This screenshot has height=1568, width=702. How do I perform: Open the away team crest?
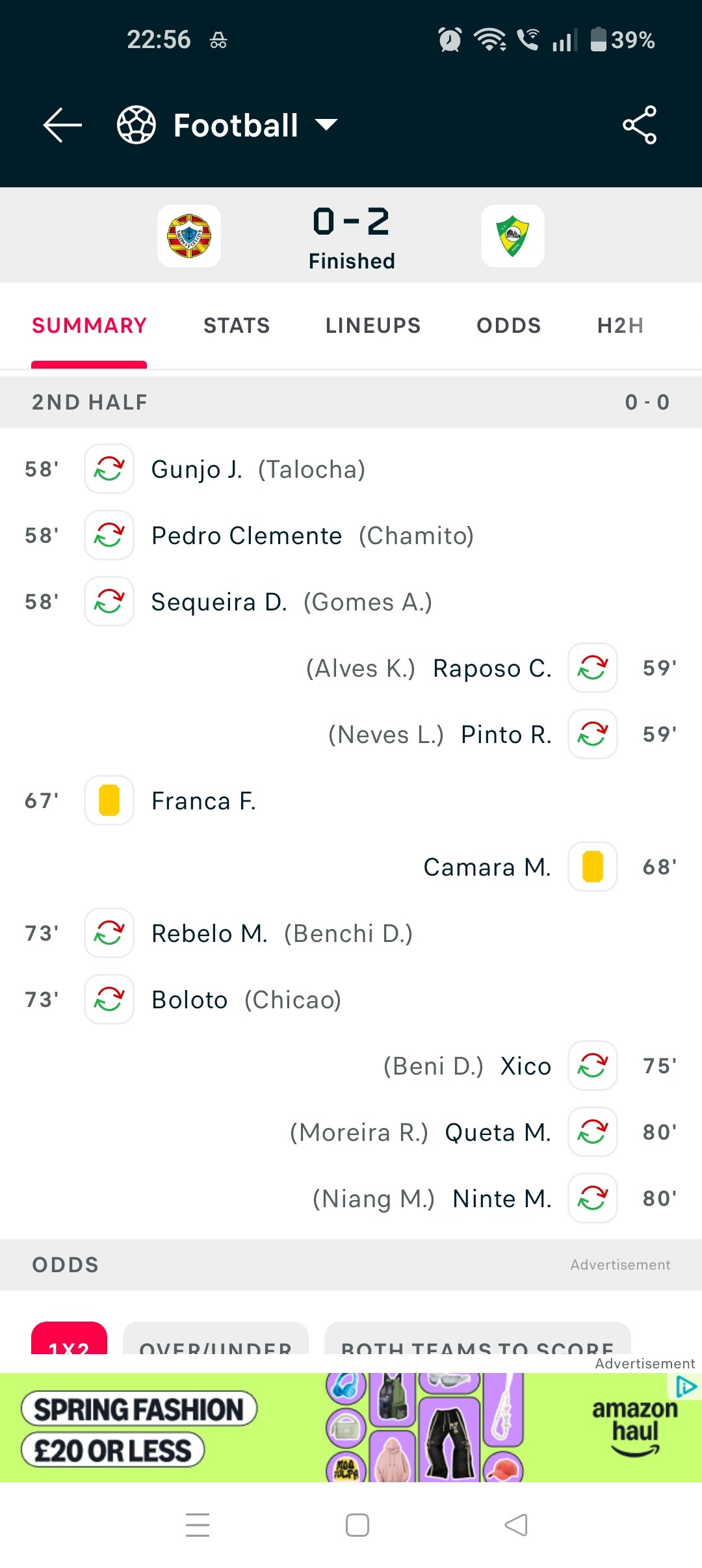[x=513, y=236]
